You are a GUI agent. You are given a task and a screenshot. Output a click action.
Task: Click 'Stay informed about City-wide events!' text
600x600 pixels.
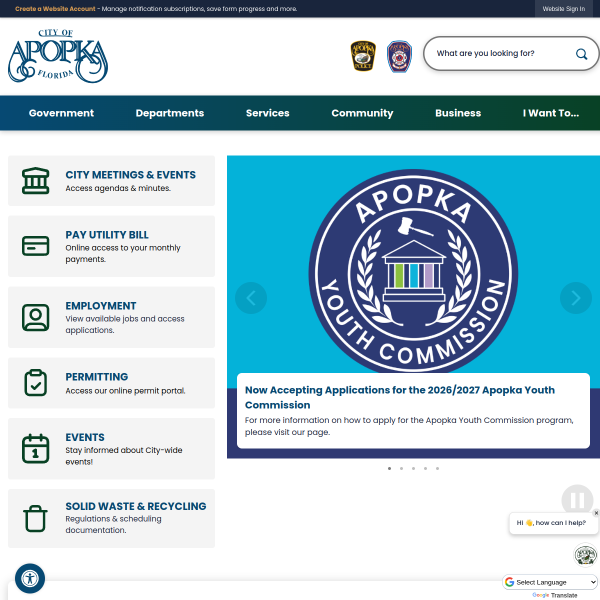124,456
